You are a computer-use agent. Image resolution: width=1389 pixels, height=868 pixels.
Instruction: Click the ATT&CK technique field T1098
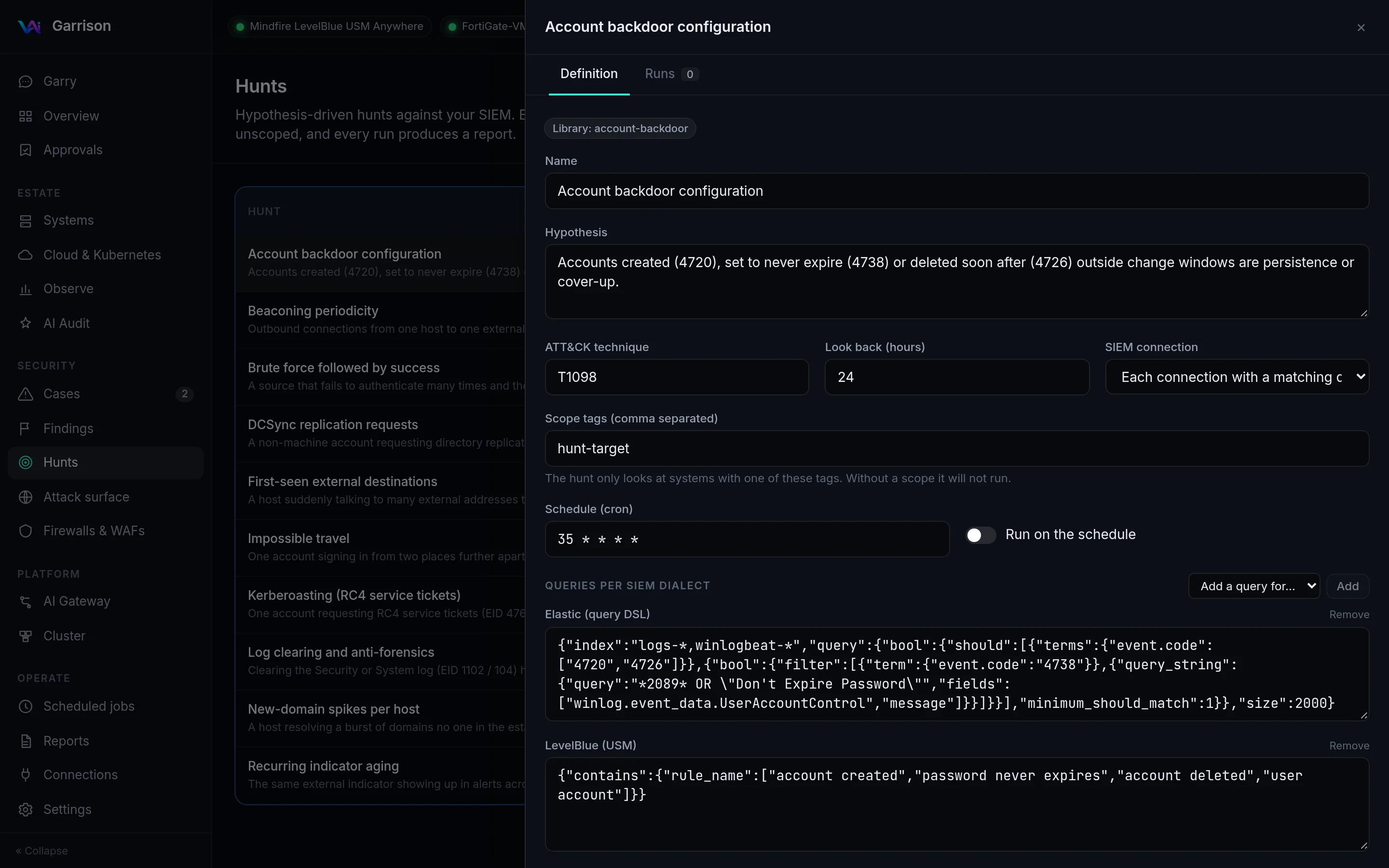click(677, 377)
